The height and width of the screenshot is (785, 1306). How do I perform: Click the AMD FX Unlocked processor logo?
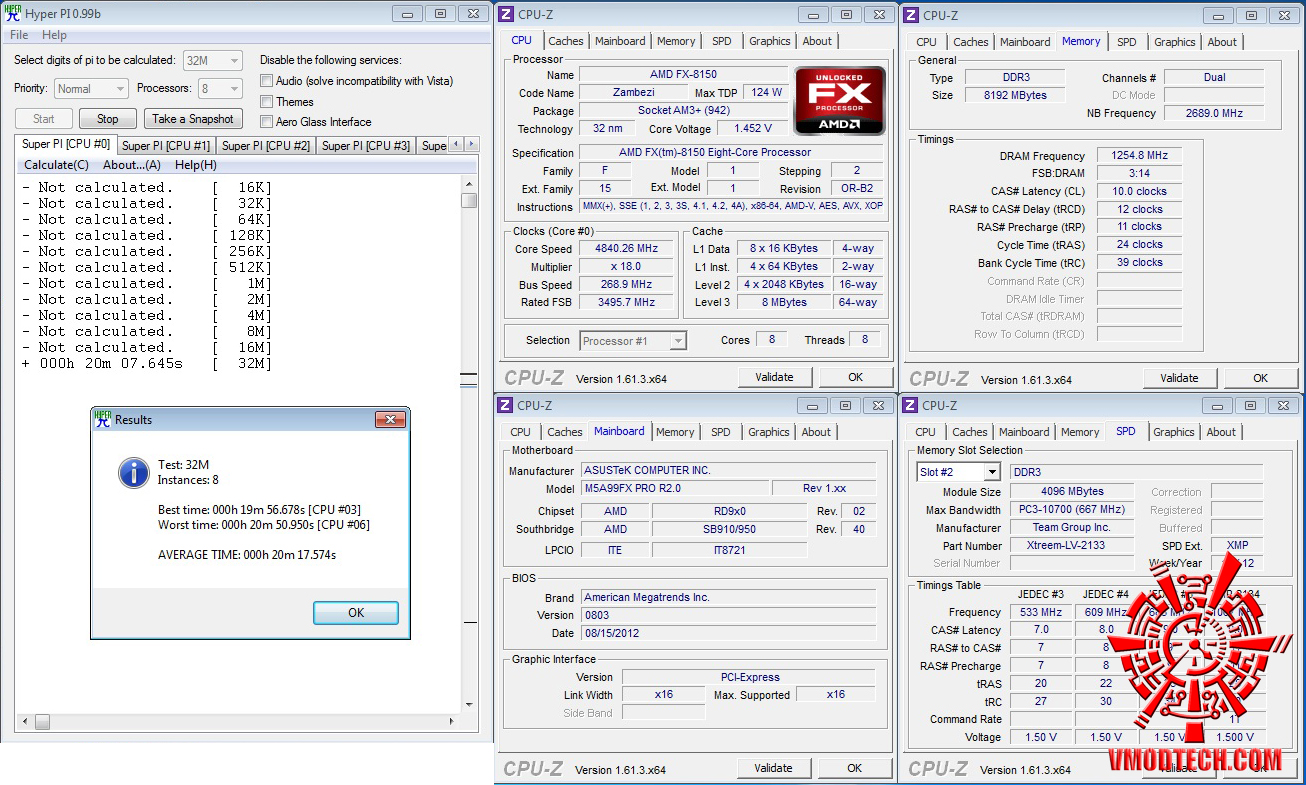point(839,101)
